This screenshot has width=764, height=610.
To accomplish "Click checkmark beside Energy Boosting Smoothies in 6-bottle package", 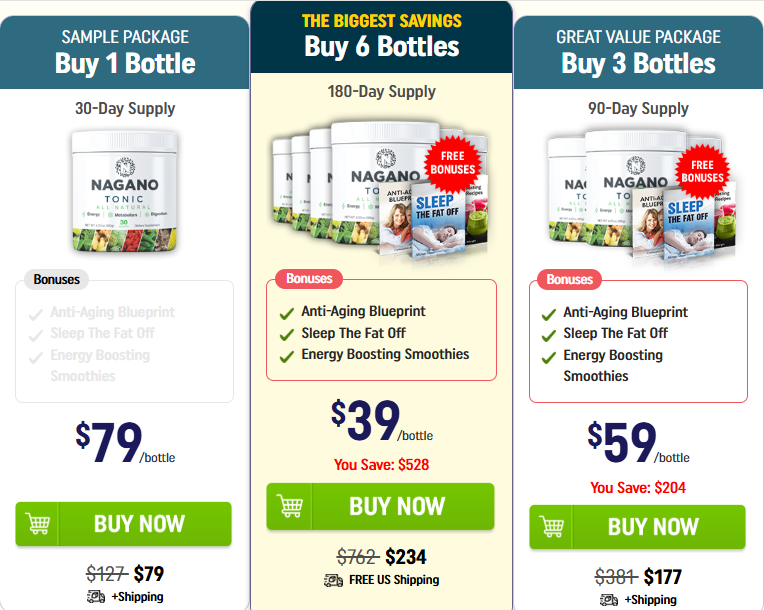I will click(x=287, y=355).
